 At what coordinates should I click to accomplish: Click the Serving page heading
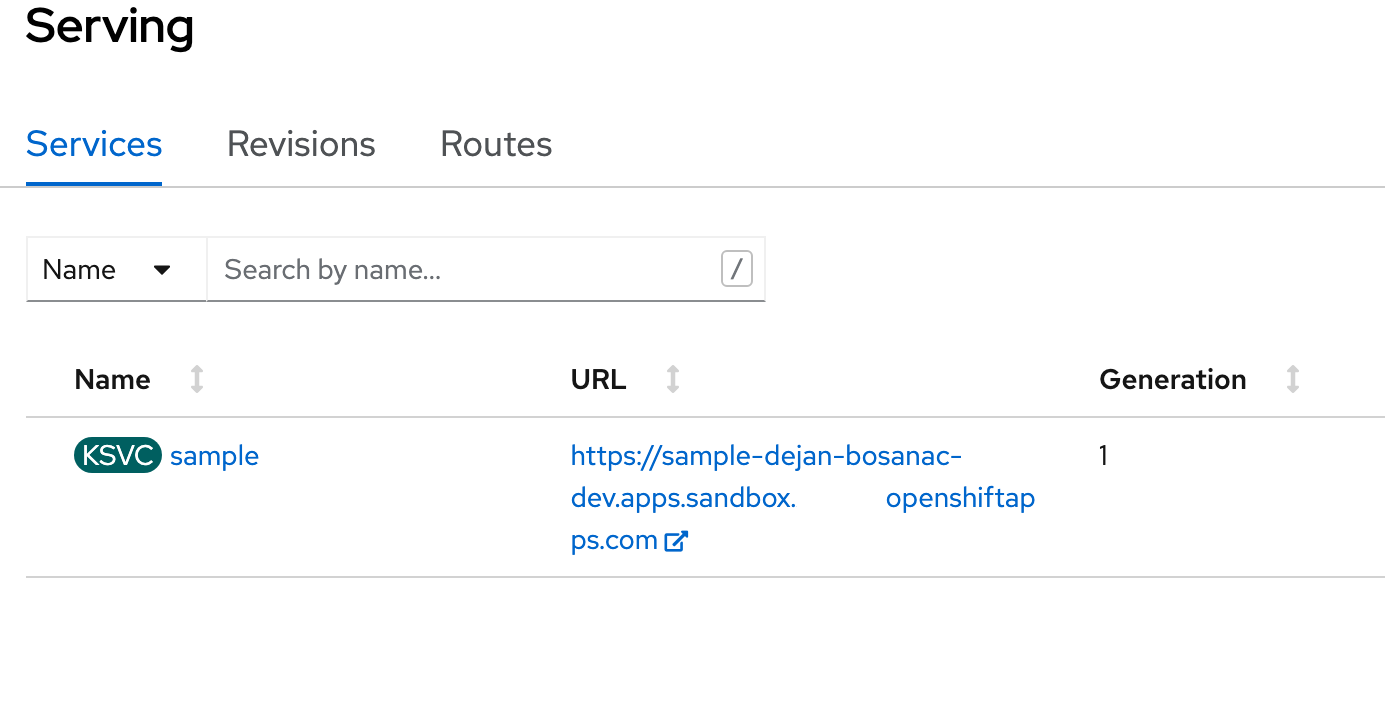[x=110, y=25]
